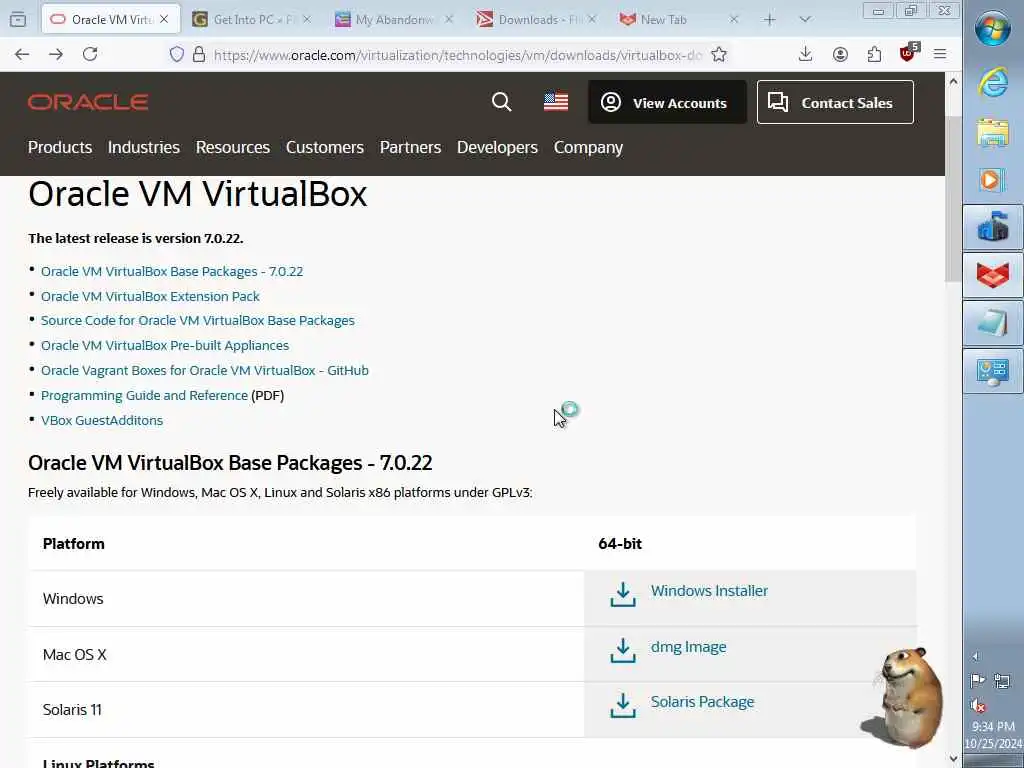Click View Accounts button
This screenshot has height=768, width=1024.
click(x=667, y=102)
